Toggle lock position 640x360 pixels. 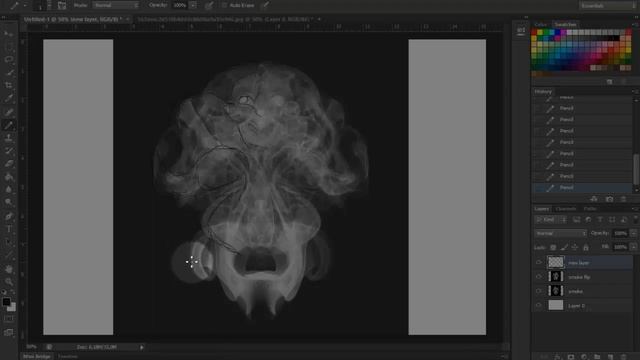pos(575,247)
